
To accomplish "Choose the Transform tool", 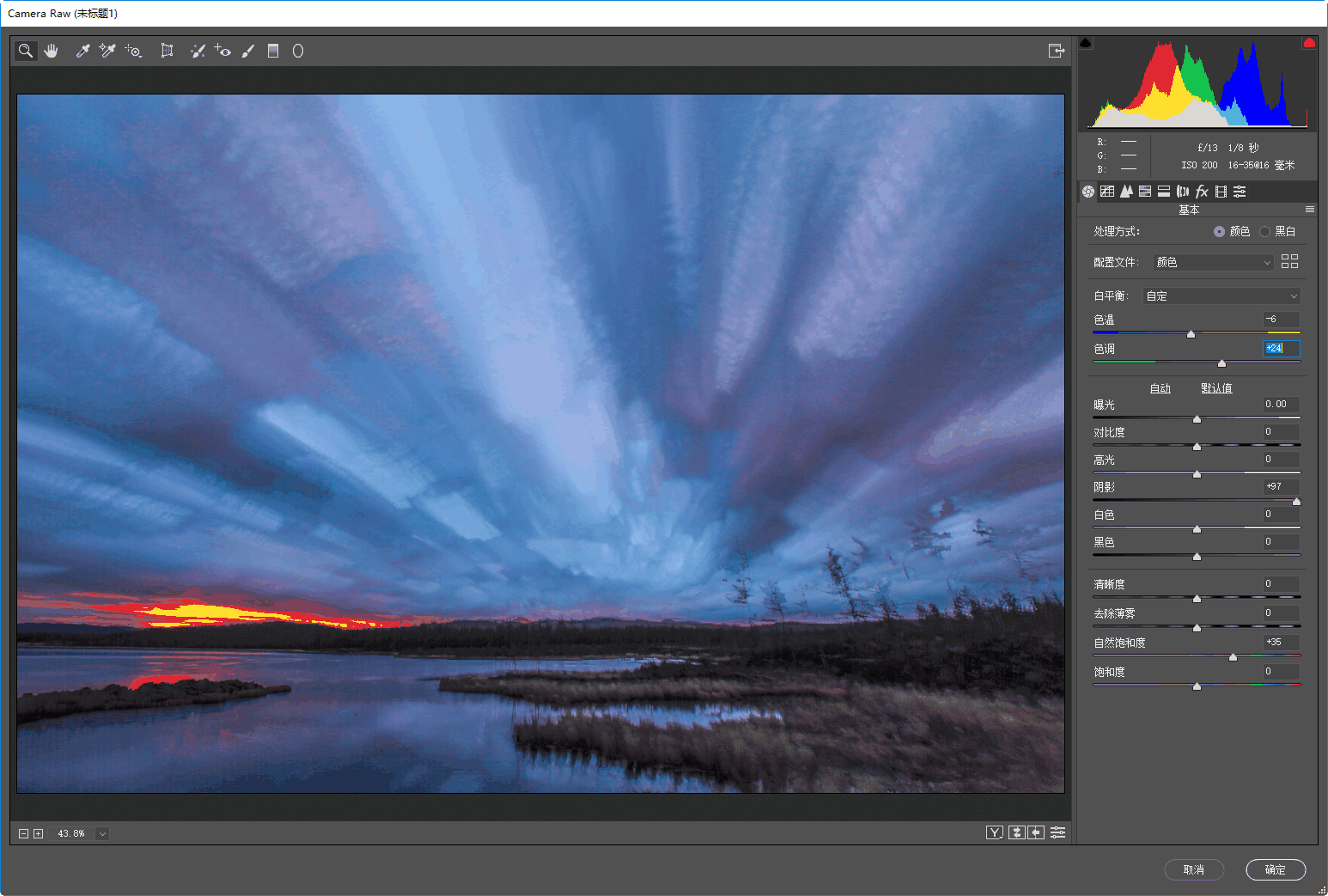I will (167, 51).
